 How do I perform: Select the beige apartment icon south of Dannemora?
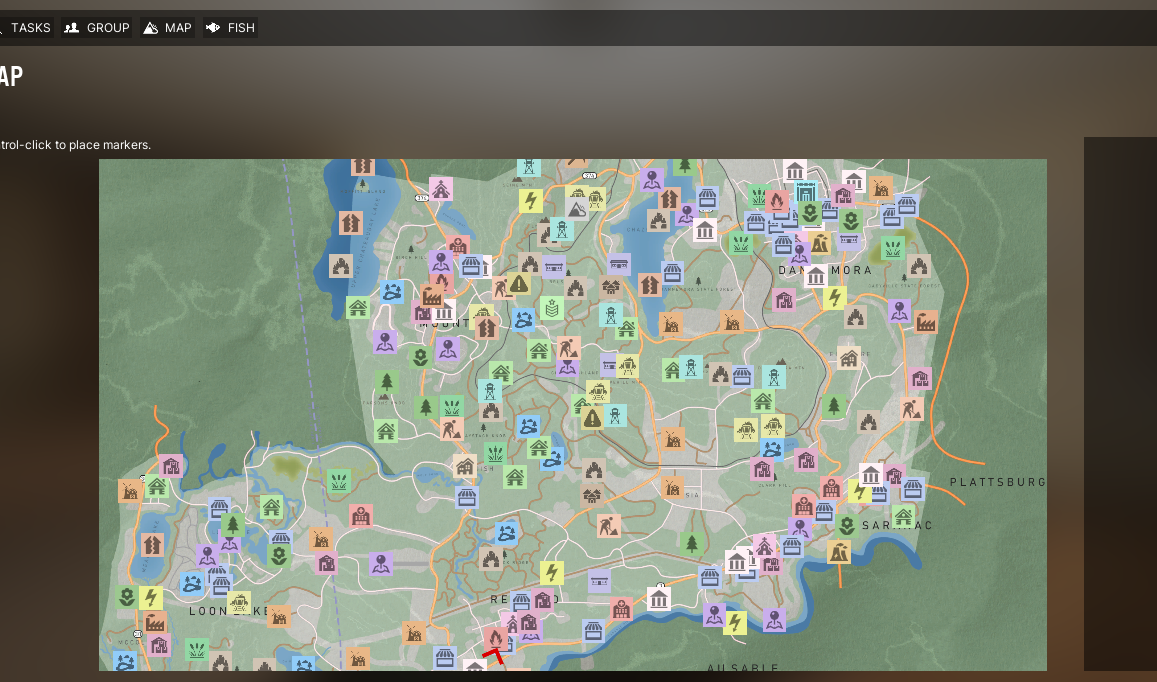849,359
